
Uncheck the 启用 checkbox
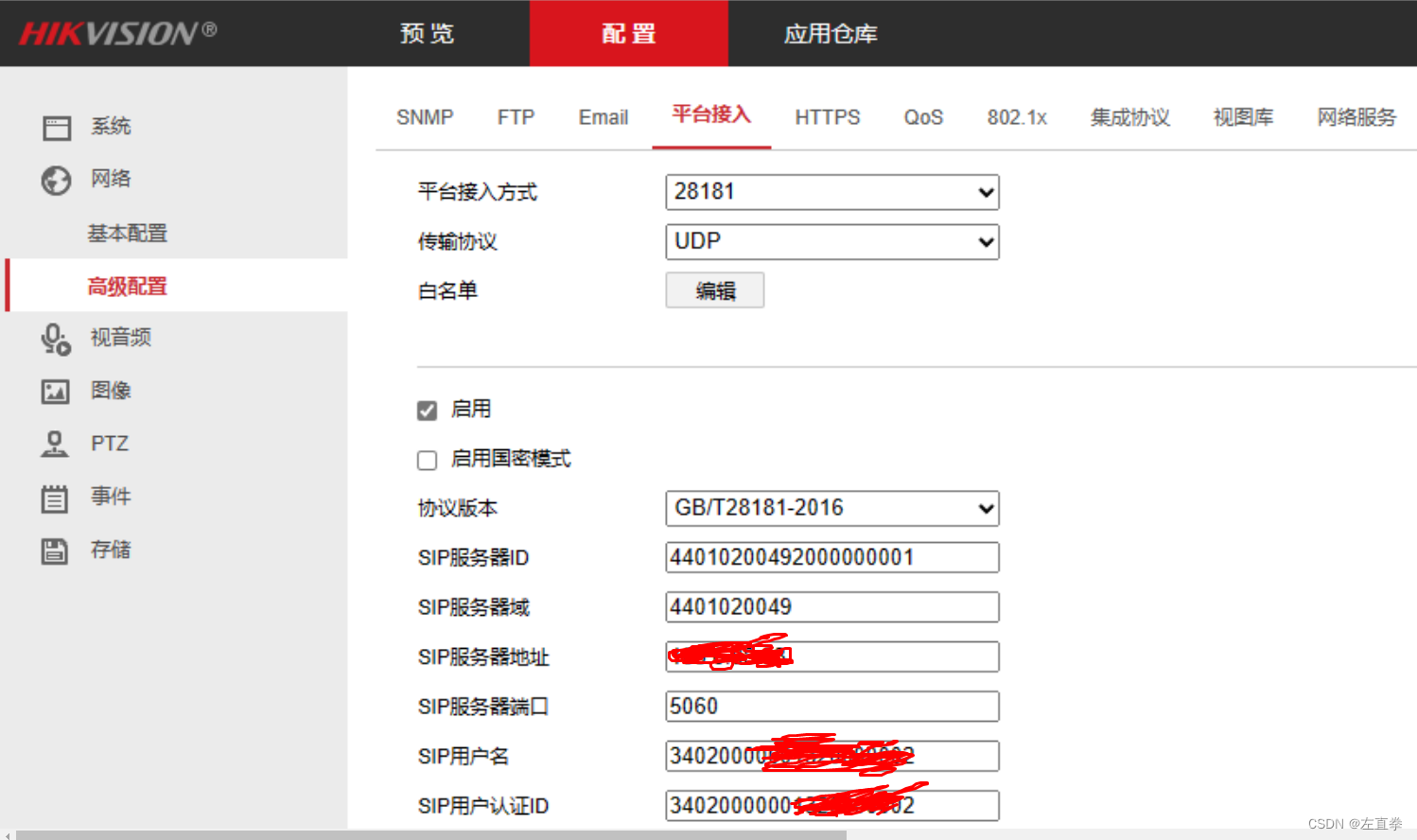coord(427,411)
